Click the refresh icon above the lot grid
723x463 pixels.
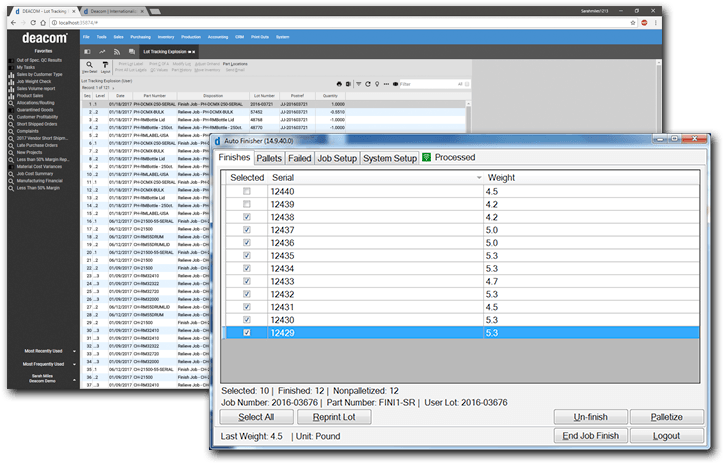pos(367,84)
